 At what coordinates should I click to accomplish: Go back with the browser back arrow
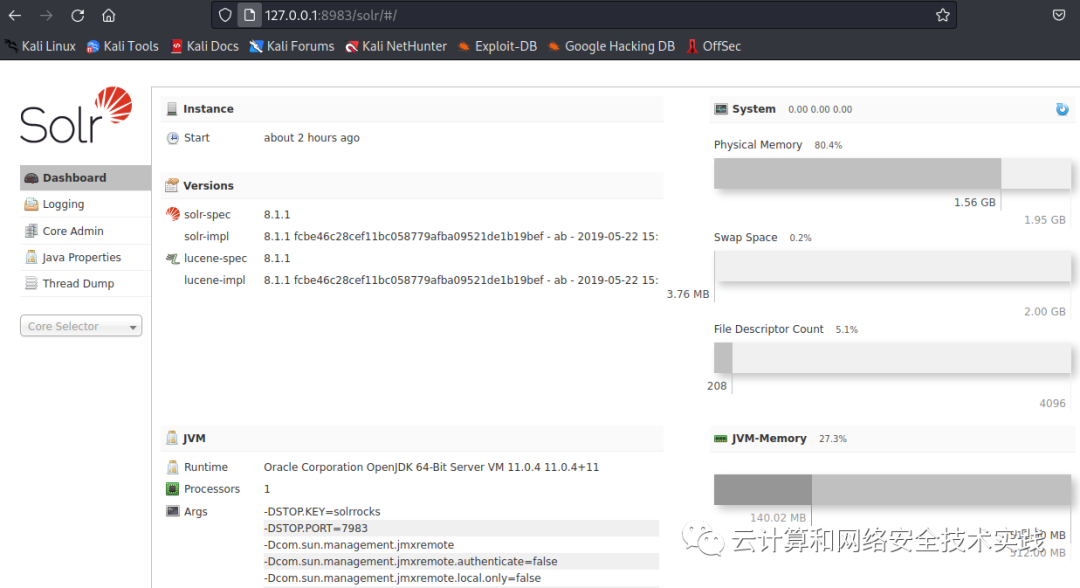15,15
